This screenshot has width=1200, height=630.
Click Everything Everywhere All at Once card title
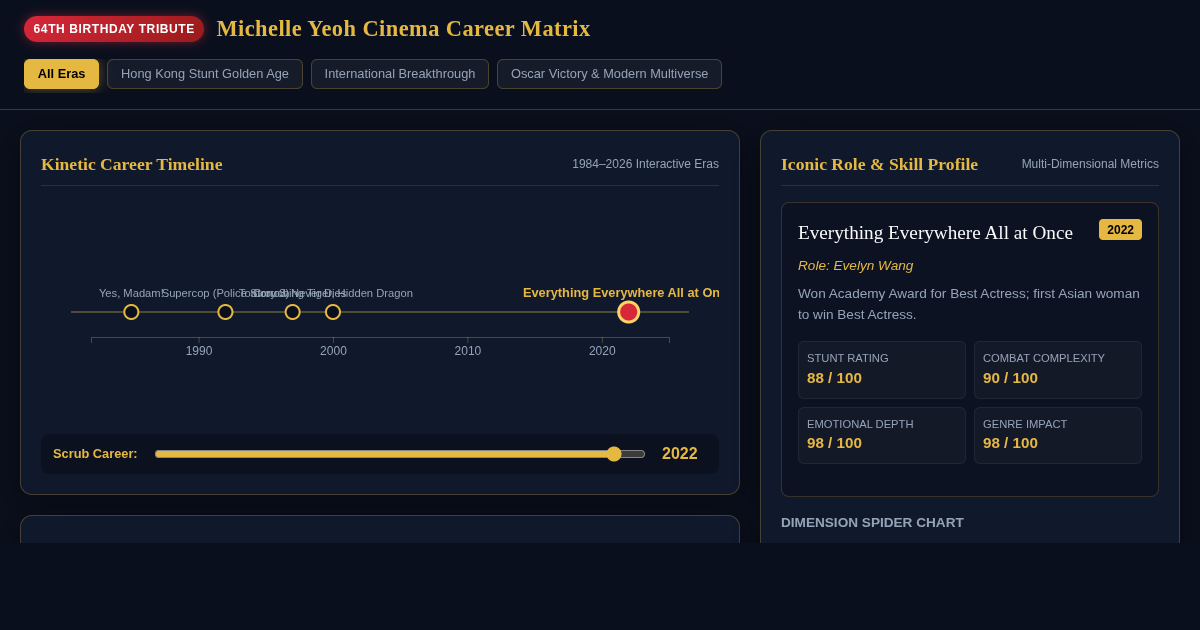[x=935, y=233]
